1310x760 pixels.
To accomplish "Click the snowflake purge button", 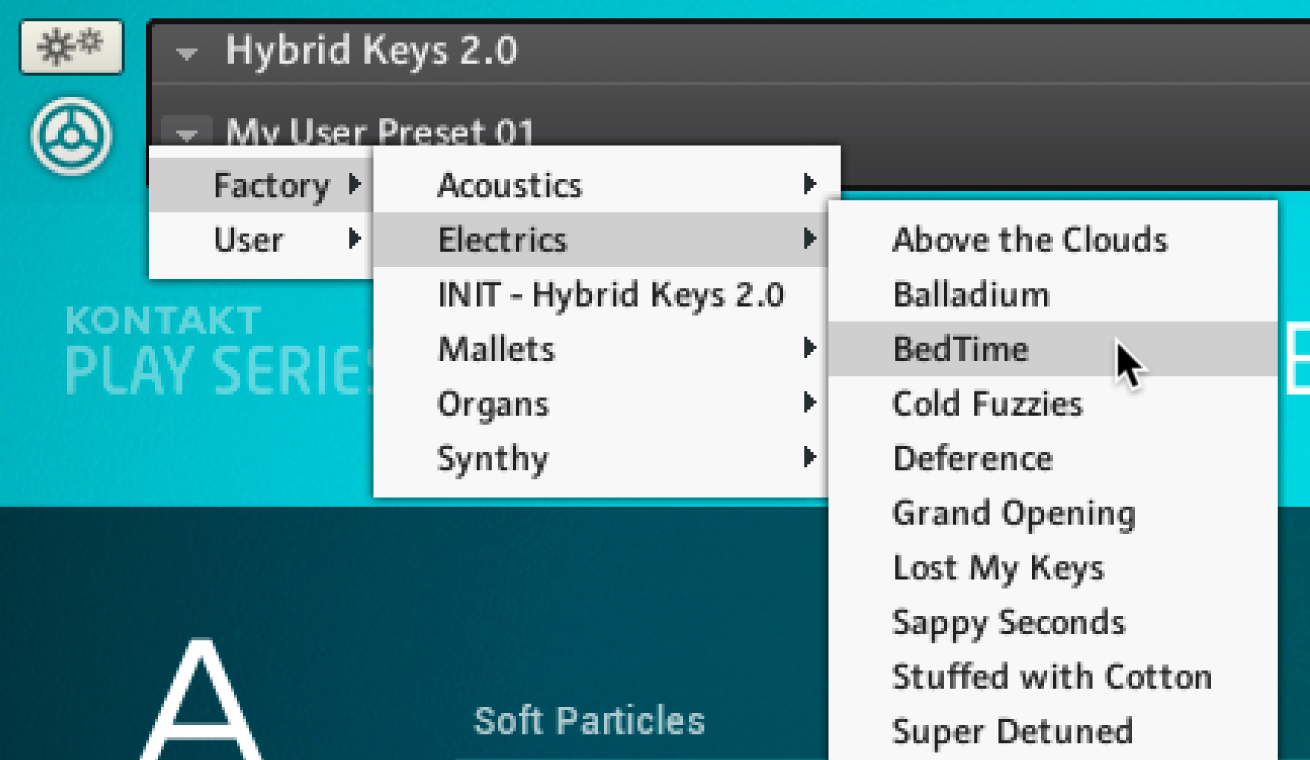I will pos(71,48).
